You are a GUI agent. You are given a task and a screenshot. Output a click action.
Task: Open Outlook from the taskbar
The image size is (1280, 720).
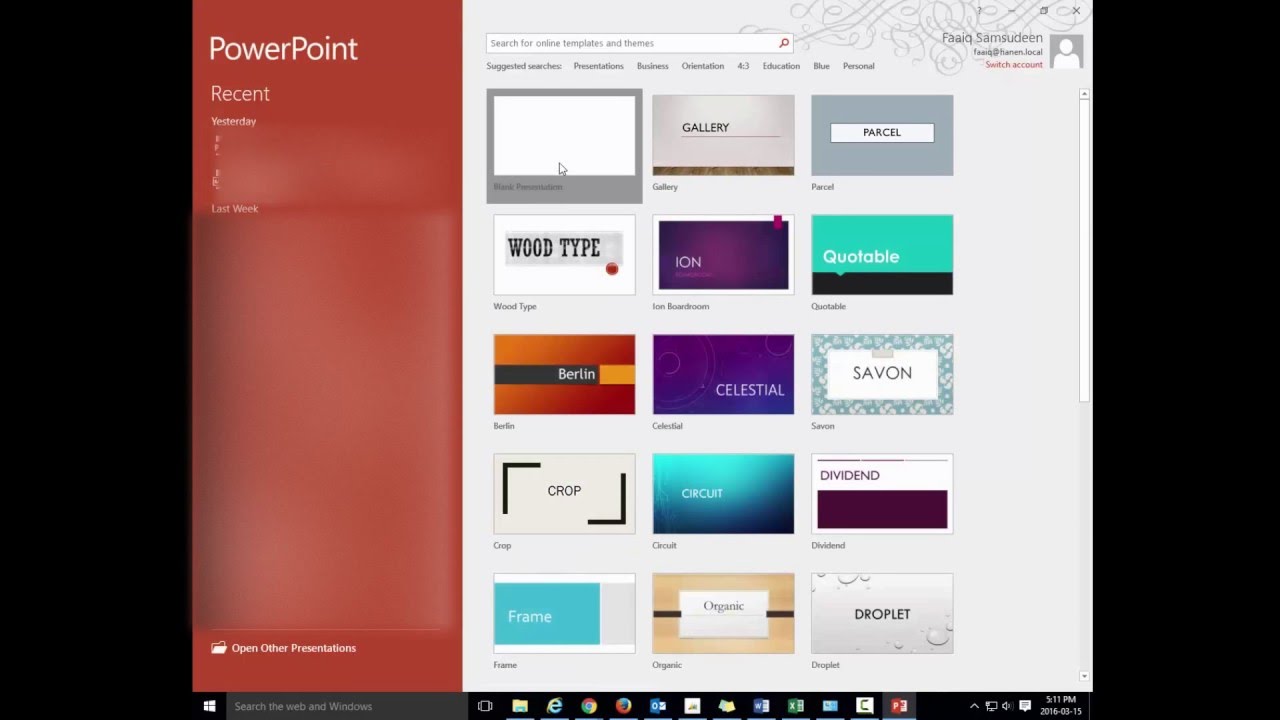(x=658, y=706)
